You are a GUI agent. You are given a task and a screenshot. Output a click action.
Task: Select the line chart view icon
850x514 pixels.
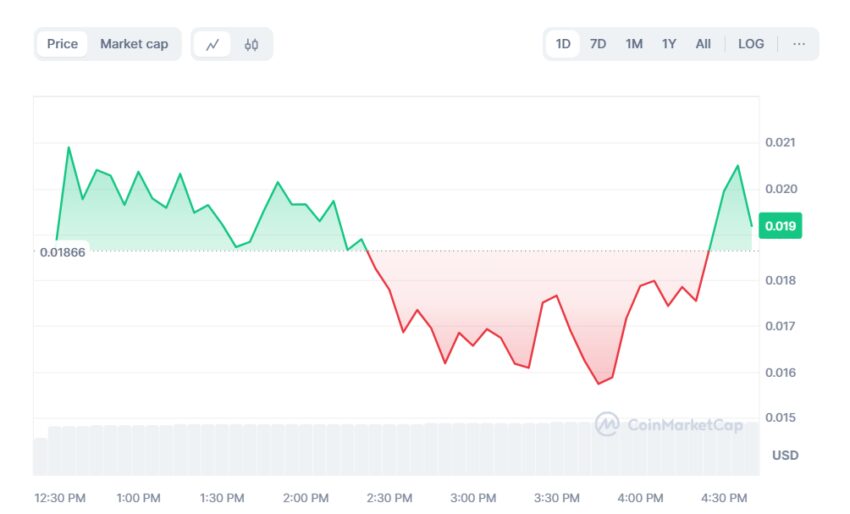pyautogui.click(x=212, y=44)
